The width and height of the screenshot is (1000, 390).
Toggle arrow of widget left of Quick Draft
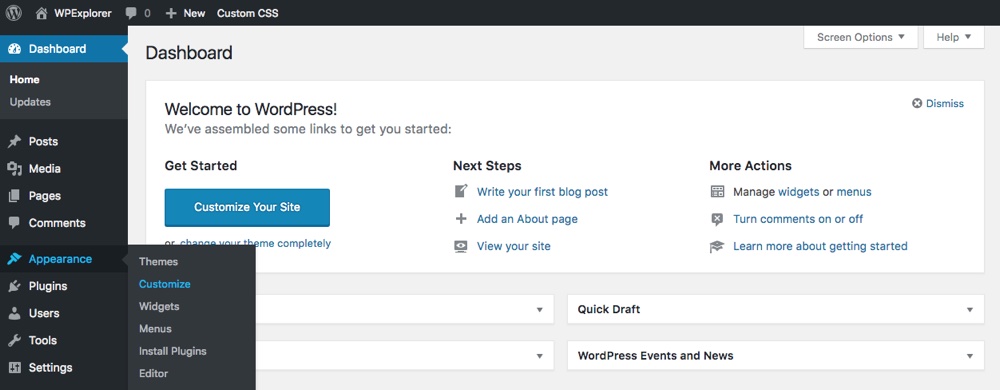tap(540, 310)
